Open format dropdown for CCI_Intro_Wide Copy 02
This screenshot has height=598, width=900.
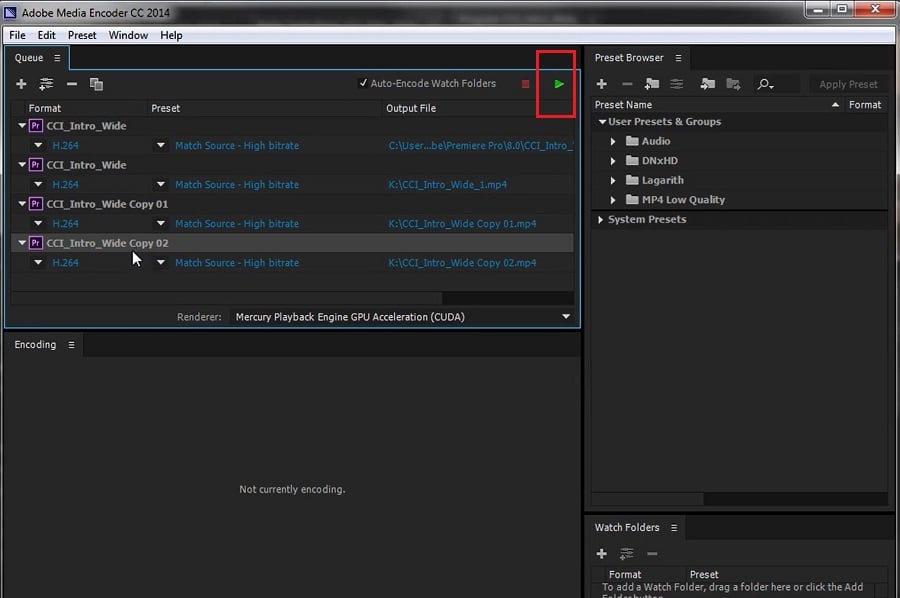coord(38,262)
